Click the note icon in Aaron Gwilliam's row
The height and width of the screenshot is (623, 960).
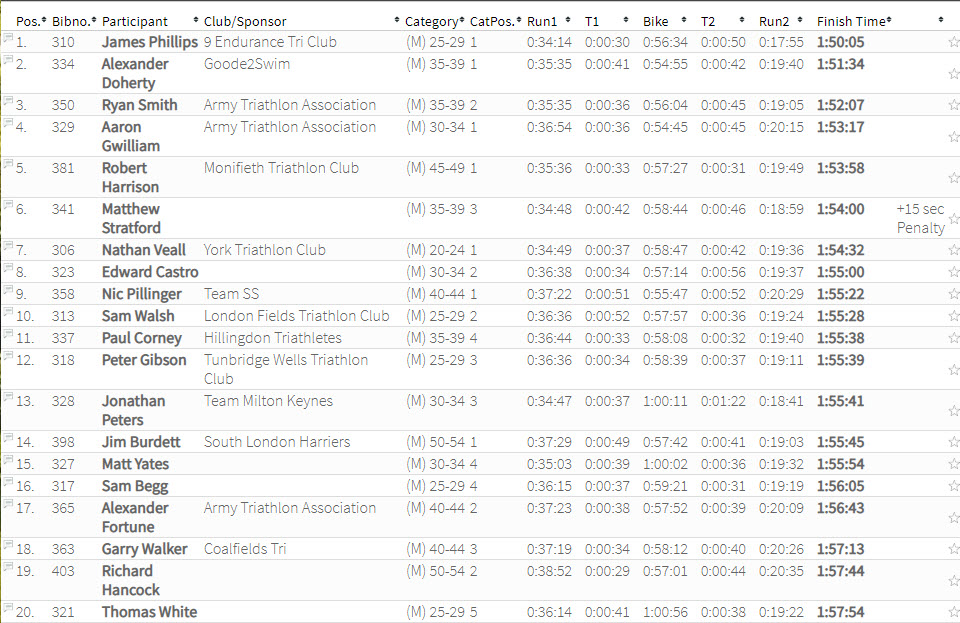[8, 122]
